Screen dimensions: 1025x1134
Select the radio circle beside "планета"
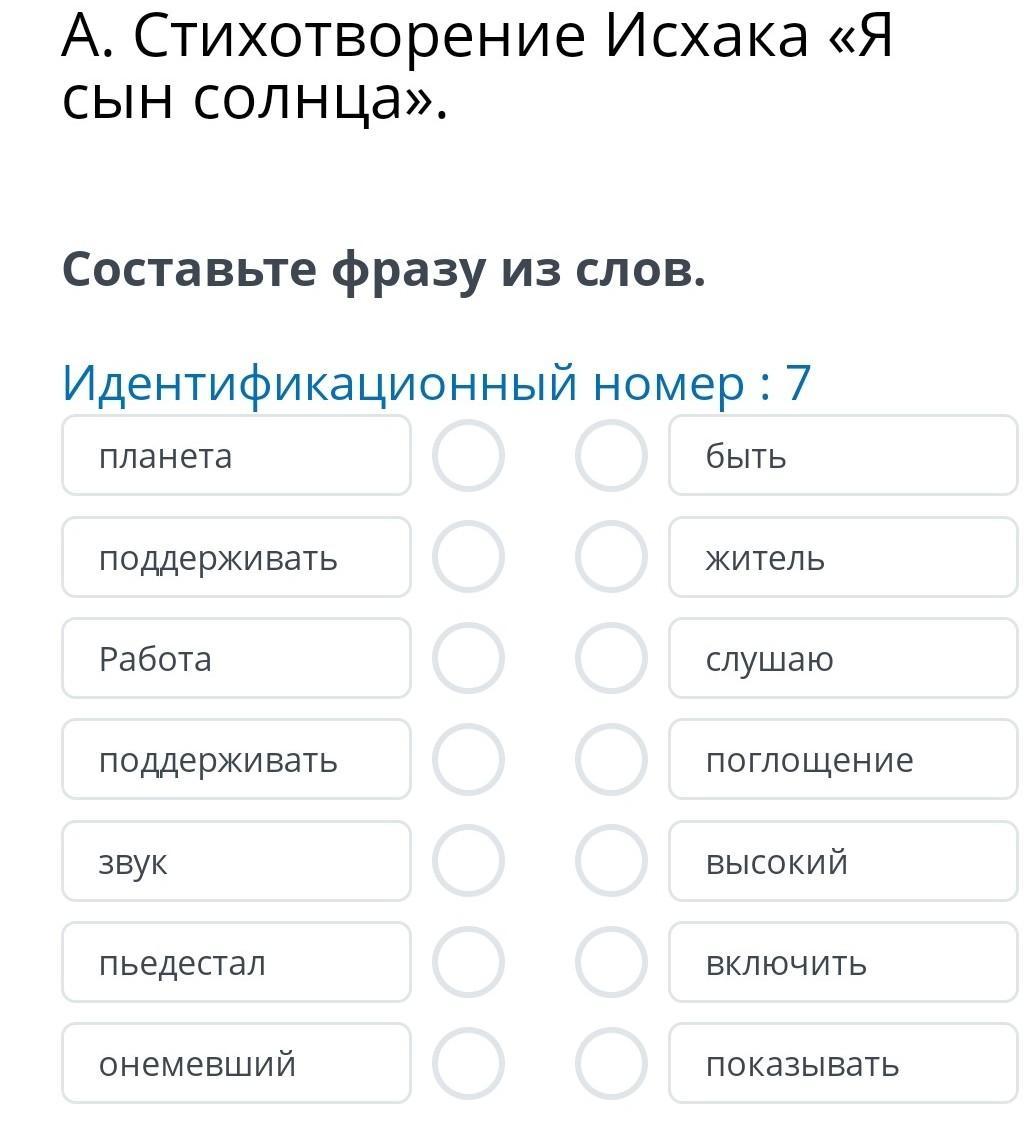click(x=468, y=456)
